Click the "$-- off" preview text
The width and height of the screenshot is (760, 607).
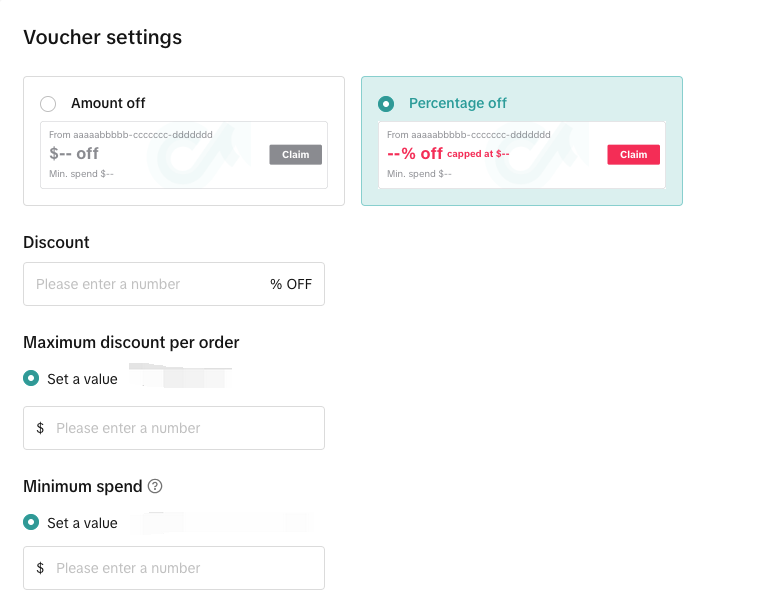click(x=74, y=154)
